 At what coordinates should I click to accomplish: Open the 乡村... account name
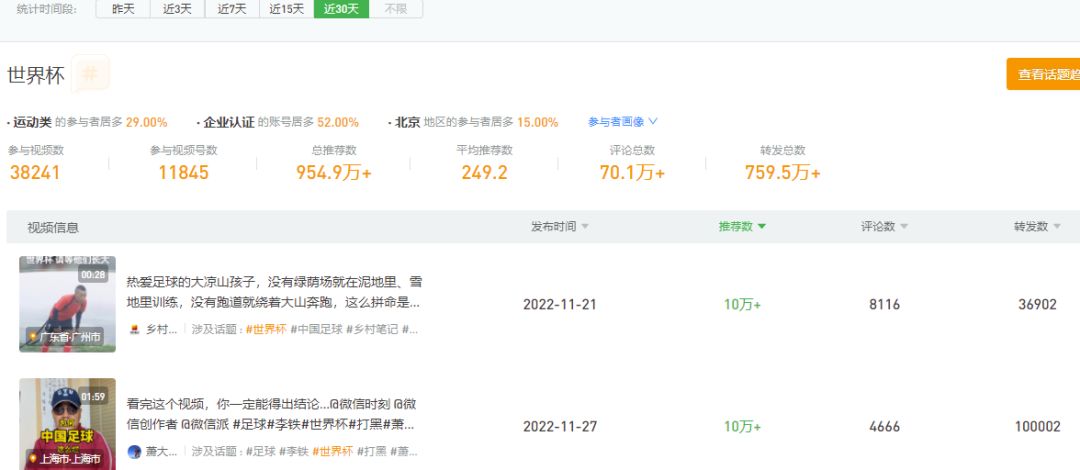(162, 329)
